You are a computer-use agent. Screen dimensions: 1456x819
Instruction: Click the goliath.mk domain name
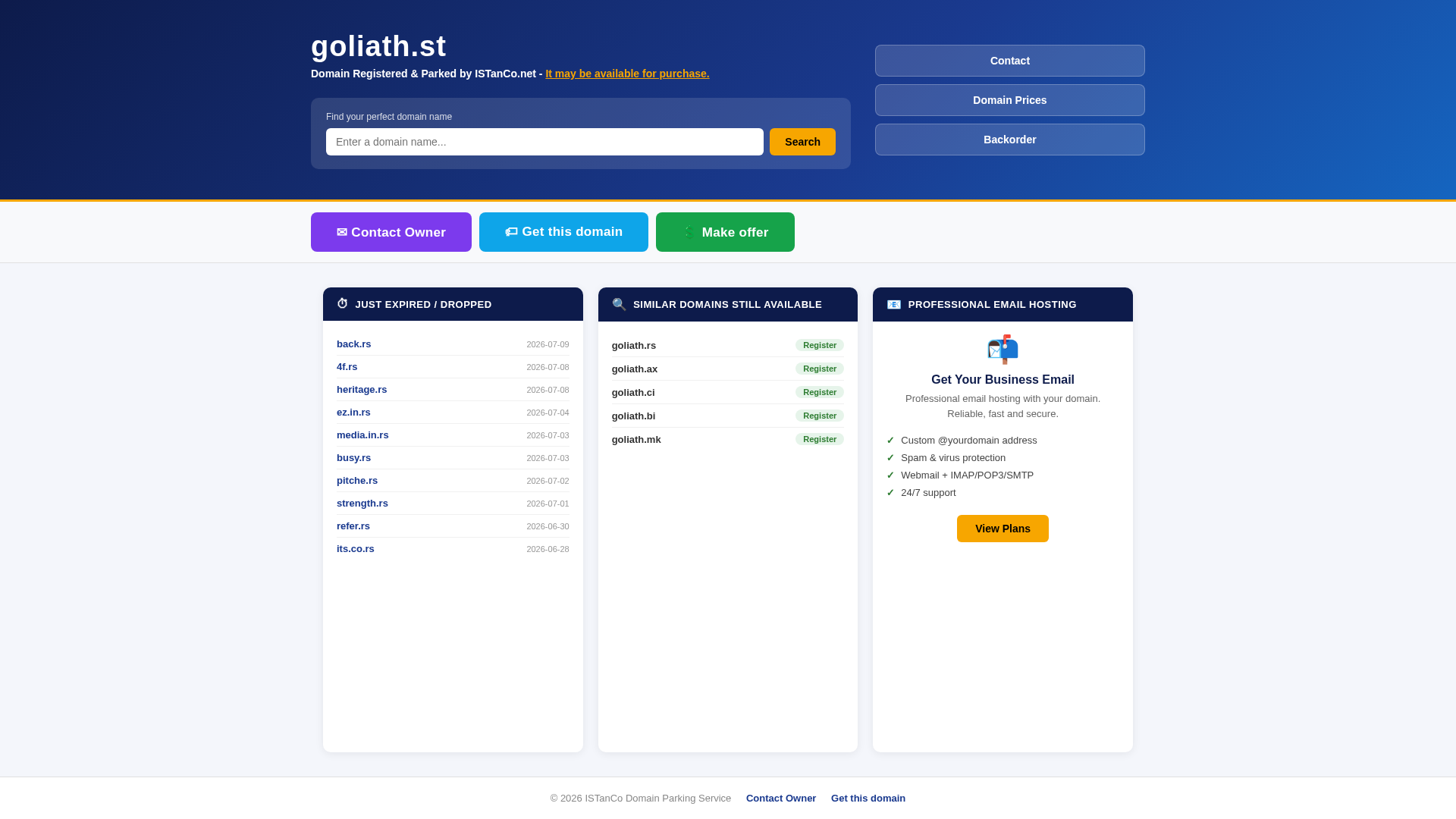point(636,440)
